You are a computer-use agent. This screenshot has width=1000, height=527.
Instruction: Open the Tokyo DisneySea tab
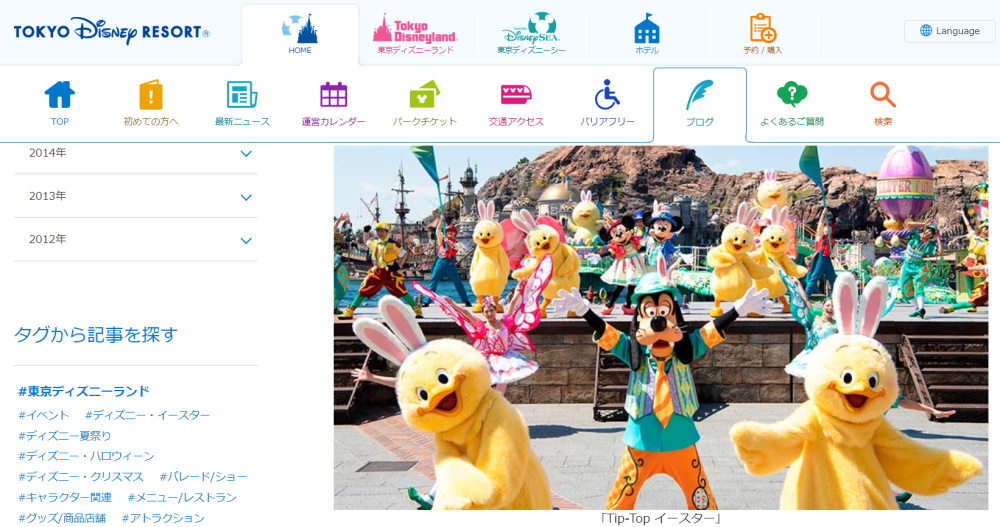pyautogui.click(x=531, y=34)
